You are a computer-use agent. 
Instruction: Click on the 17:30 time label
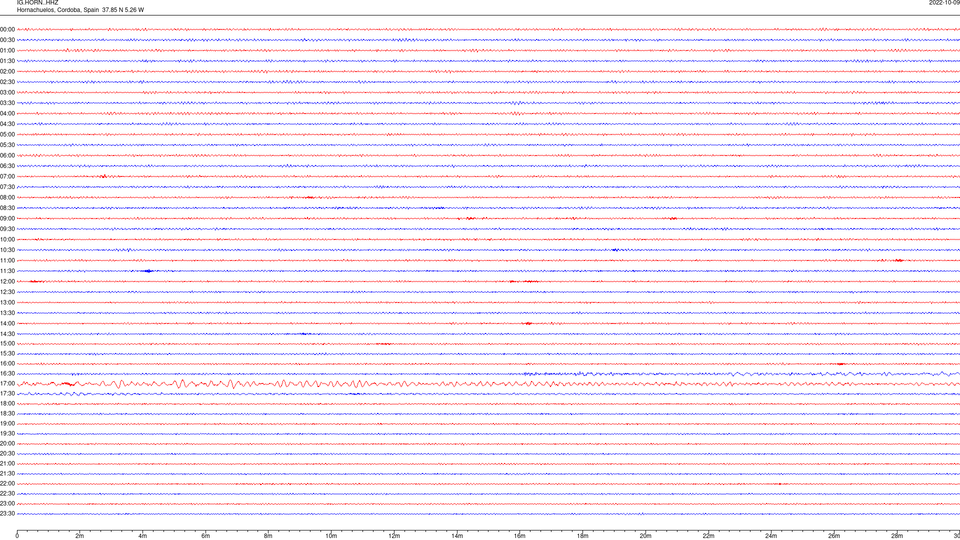(x=7, y=394)
